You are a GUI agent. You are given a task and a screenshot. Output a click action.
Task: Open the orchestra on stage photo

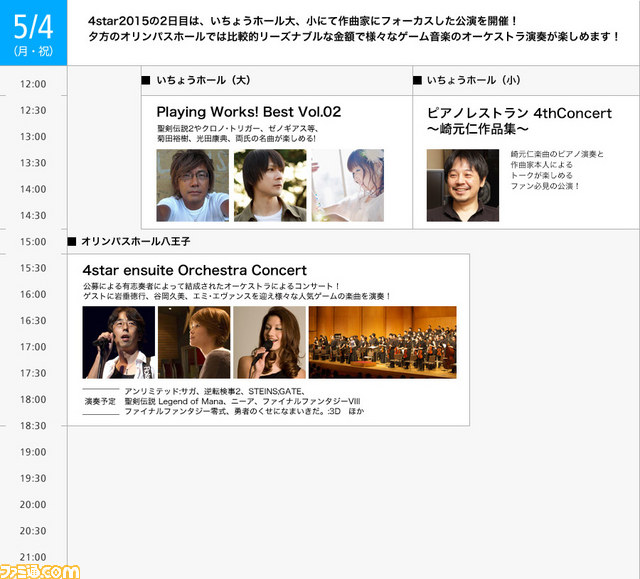(x=383, y=342)
